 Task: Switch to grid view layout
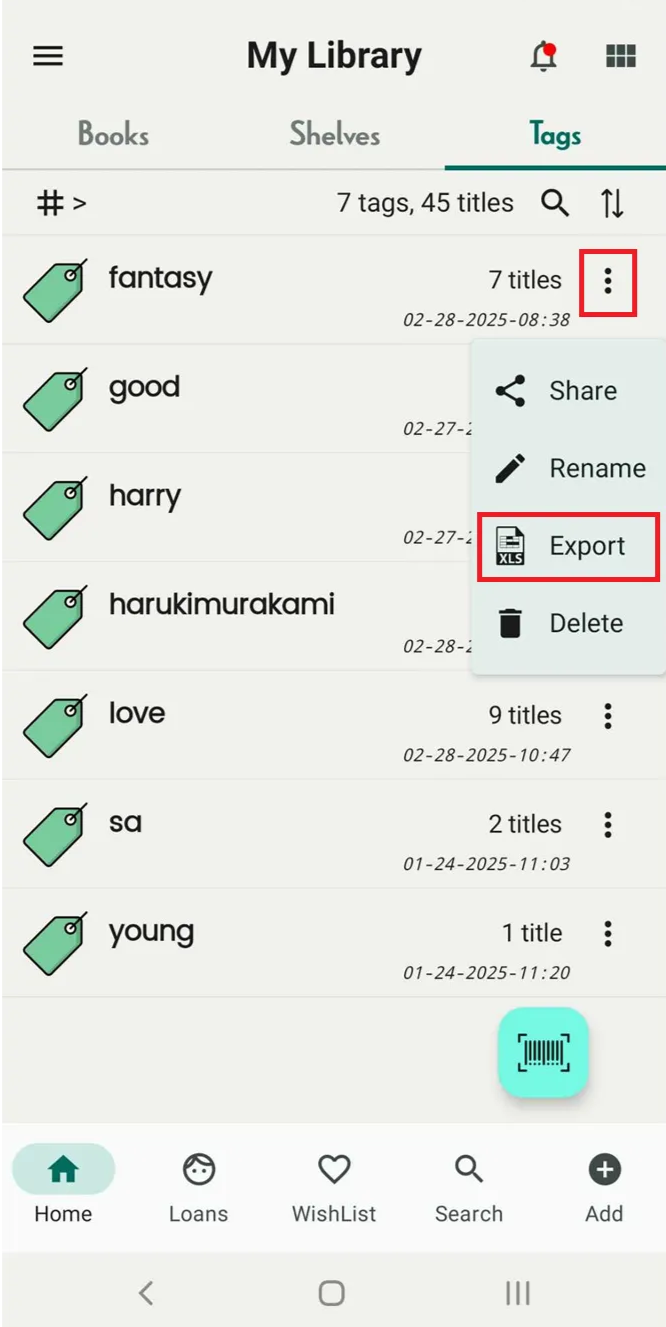[621, 56]
